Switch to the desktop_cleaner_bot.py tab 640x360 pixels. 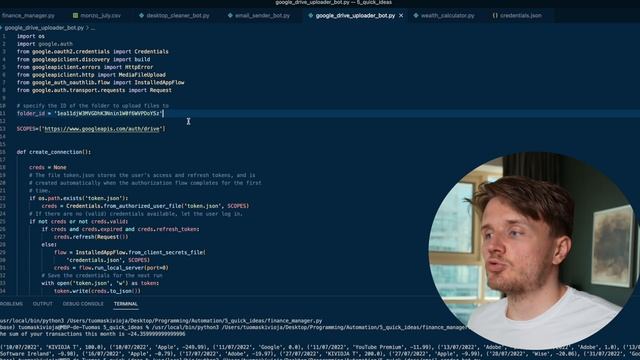[178, 16]
